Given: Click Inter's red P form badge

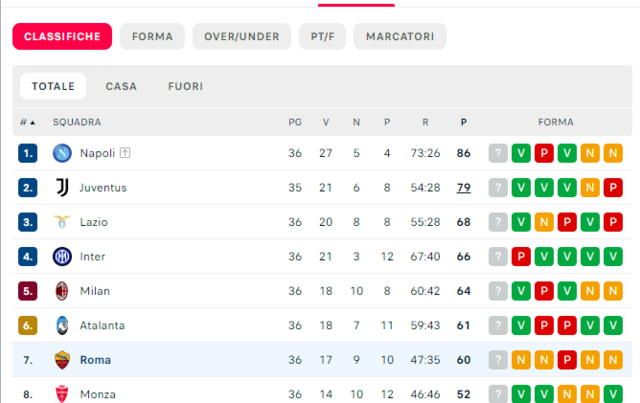Looking at the screenshot, I should point(521,256).
